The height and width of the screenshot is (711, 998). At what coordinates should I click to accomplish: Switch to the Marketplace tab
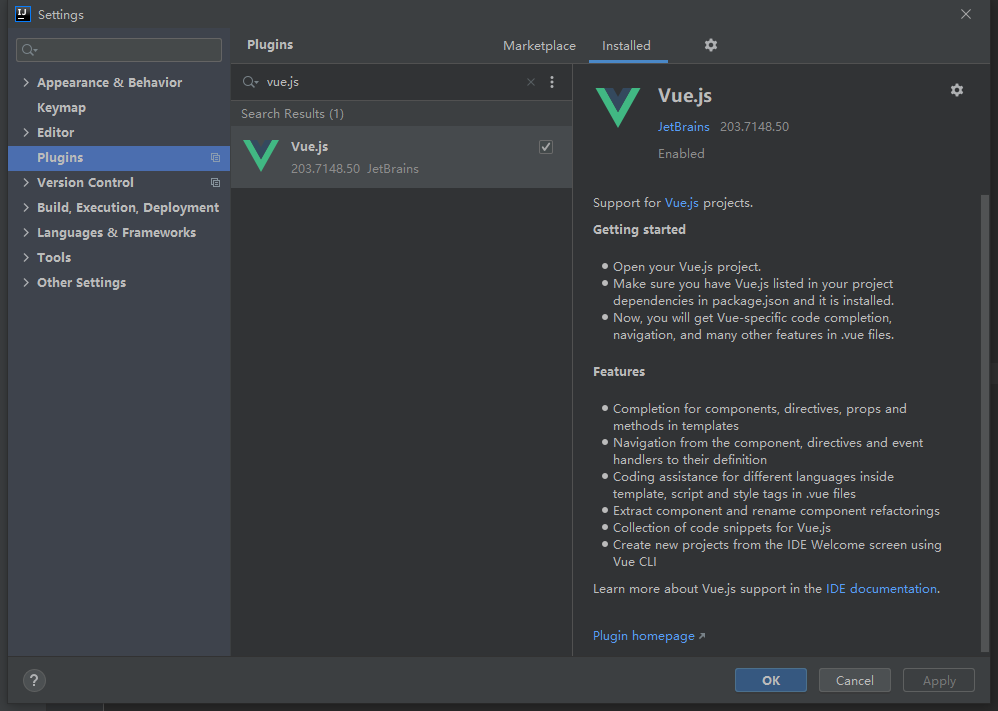point(539,46)
